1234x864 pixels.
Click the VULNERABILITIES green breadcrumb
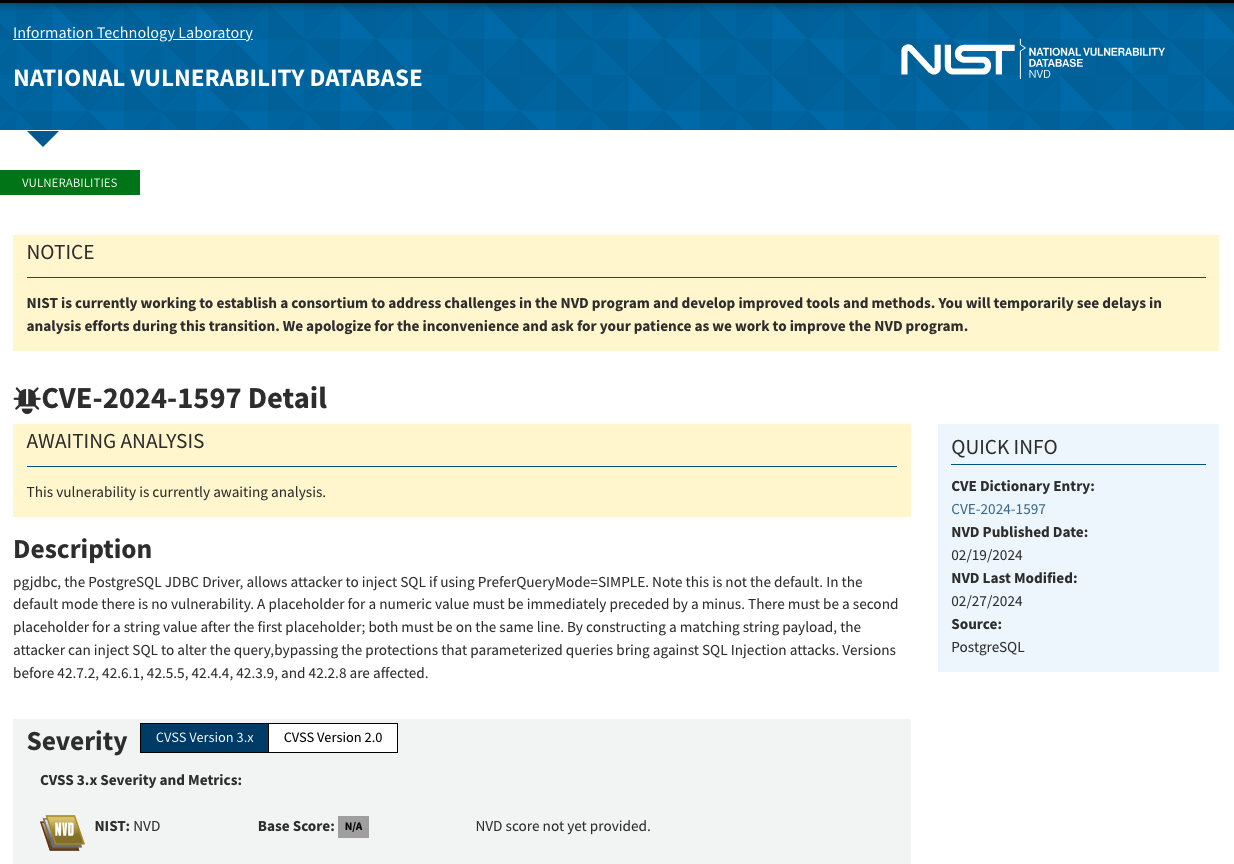pyautogui.click(x=70, y=183)
